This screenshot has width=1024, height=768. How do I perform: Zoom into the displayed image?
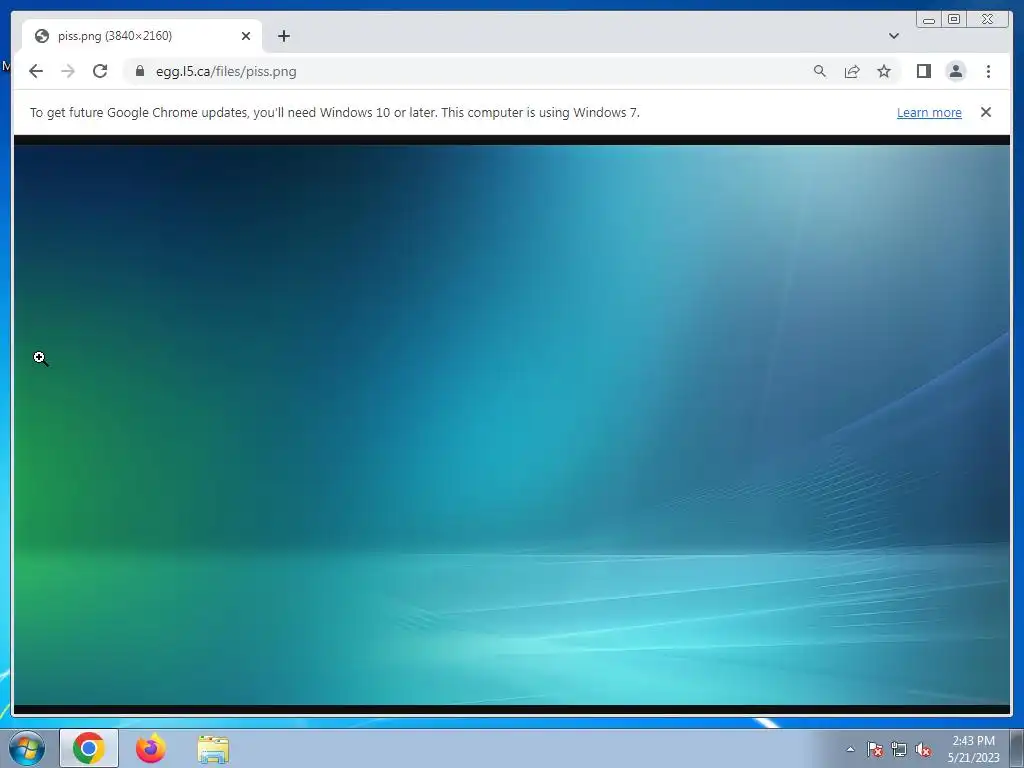click(x=511, y=424)
